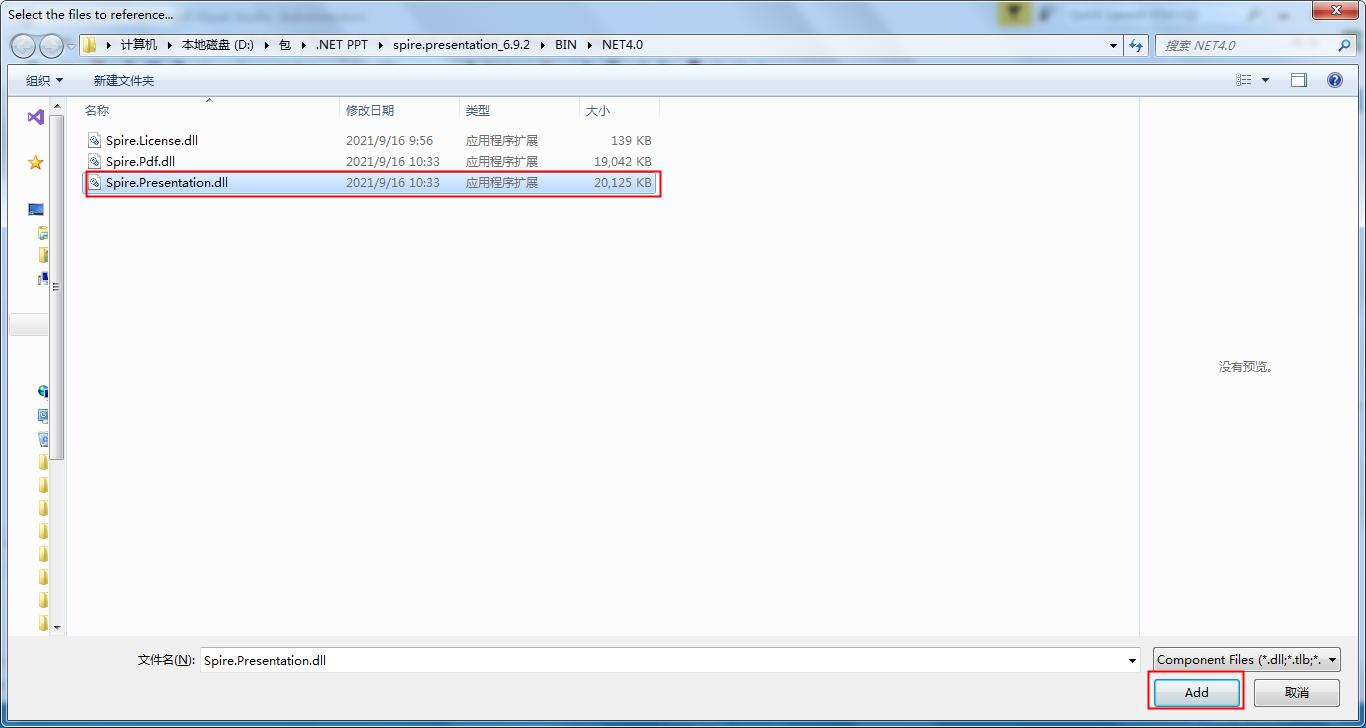The image size is (1366, 728).
Task: Open recent locations dropdown arrow
Action: tap(71, 46)
